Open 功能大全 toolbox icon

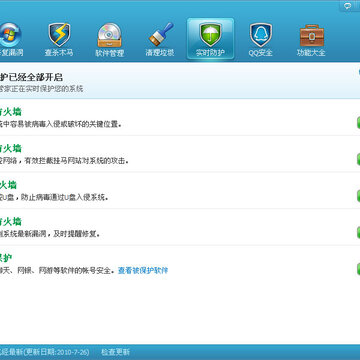311,35
